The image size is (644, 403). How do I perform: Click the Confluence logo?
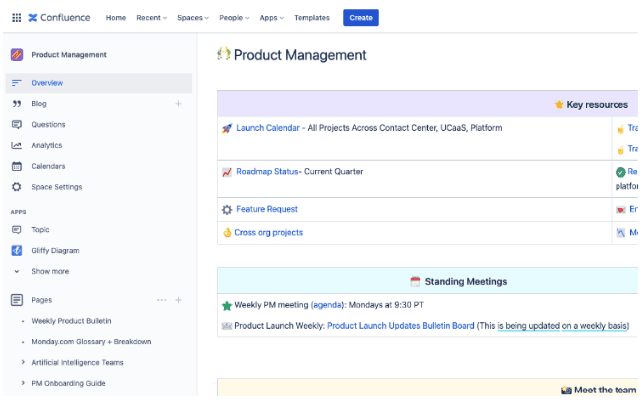(59, 17)
